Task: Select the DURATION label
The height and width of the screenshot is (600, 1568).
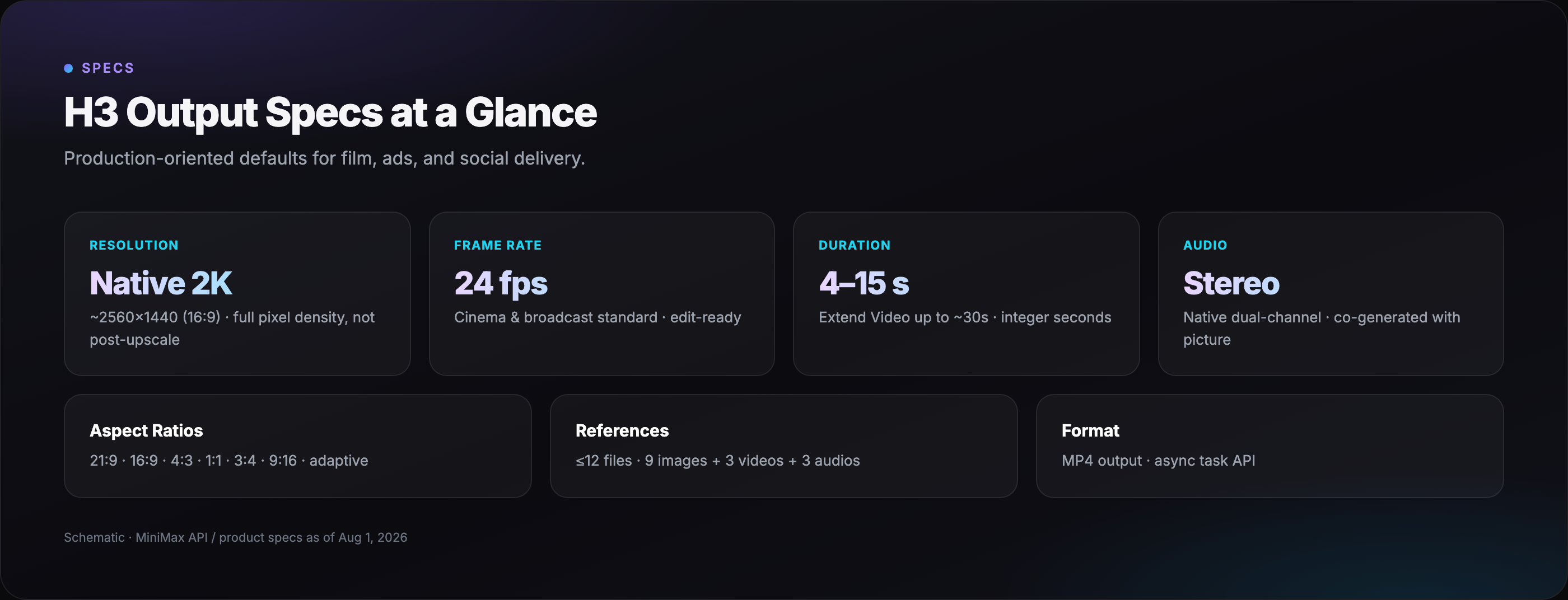Action: click(x=854, y=245)
